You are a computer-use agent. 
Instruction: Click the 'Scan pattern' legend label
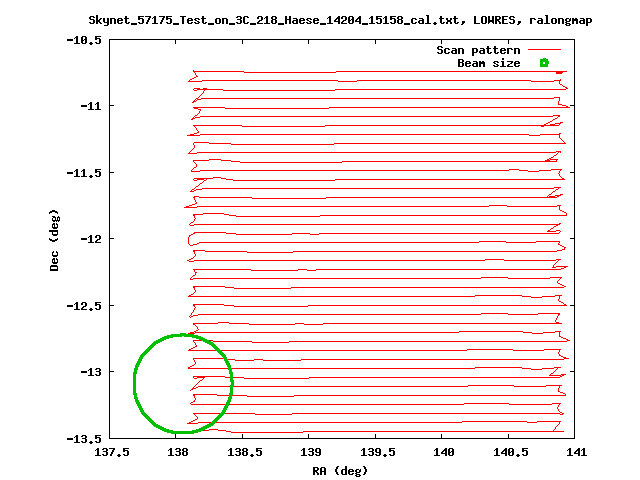(x=478, y=50)
